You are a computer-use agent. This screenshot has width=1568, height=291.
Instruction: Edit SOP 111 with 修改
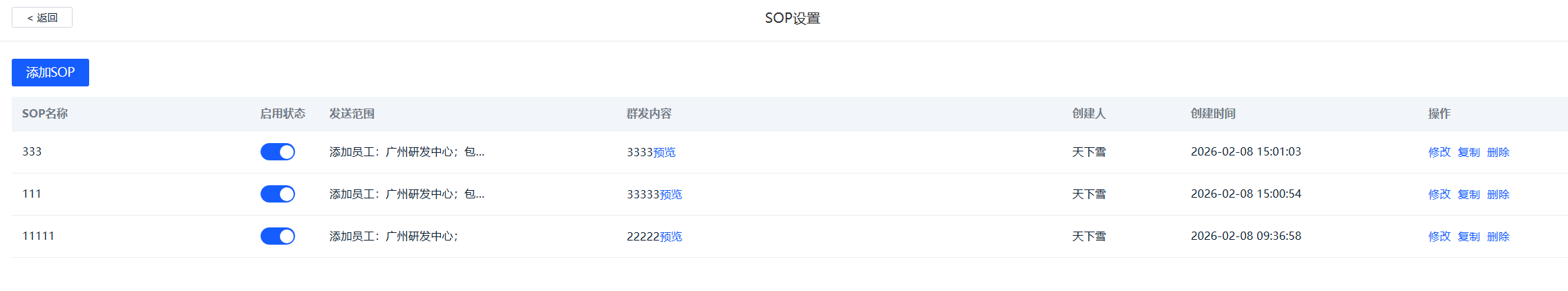coord(1439,195)
